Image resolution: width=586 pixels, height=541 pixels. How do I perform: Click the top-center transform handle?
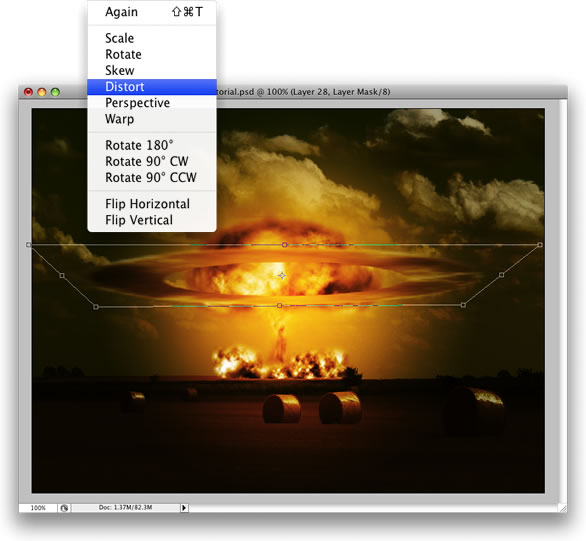(x=285, y=245)
